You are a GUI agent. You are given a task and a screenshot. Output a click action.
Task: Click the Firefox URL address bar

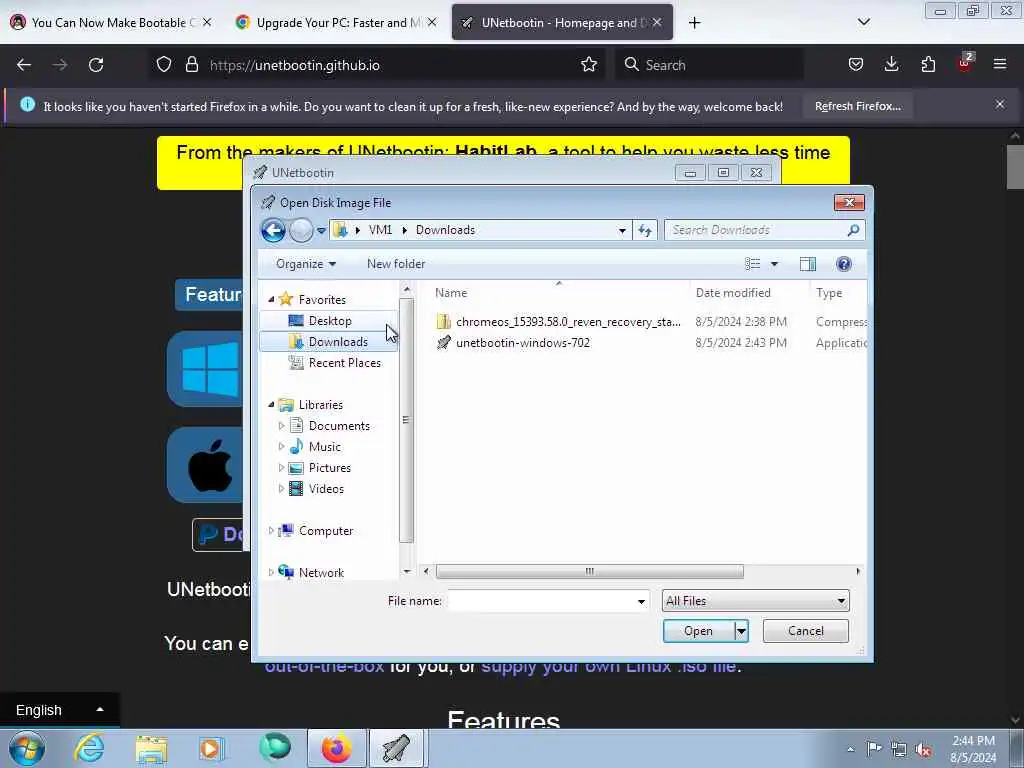[x=379, y=65]
